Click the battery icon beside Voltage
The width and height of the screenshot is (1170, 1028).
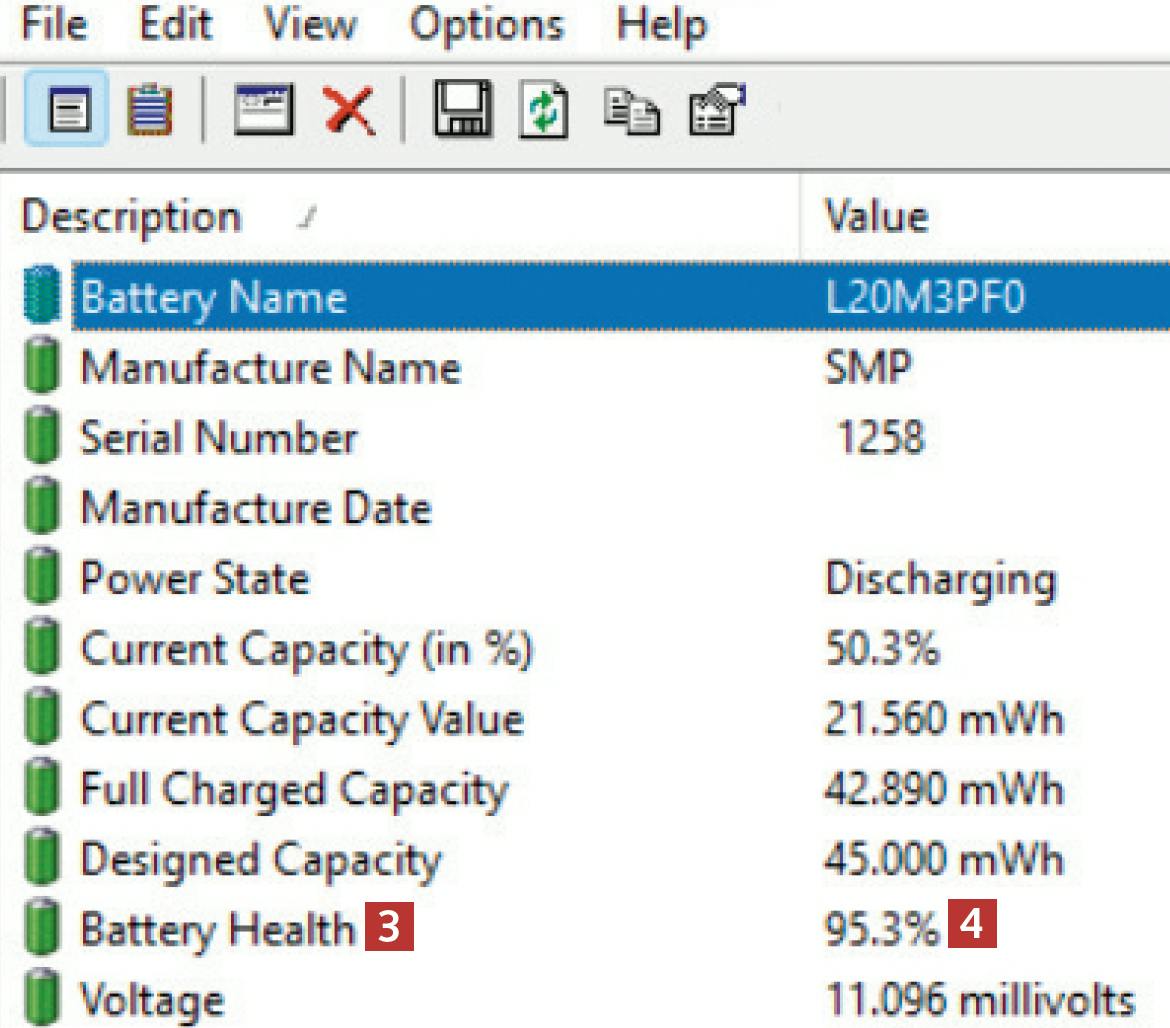click(40, 1000)
